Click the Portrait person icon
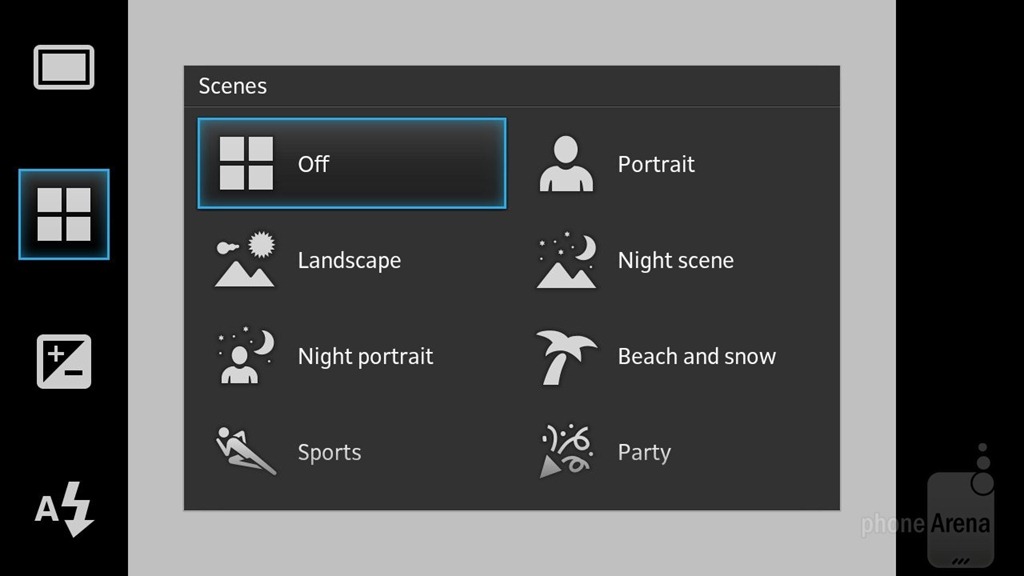 pos(566,164)
